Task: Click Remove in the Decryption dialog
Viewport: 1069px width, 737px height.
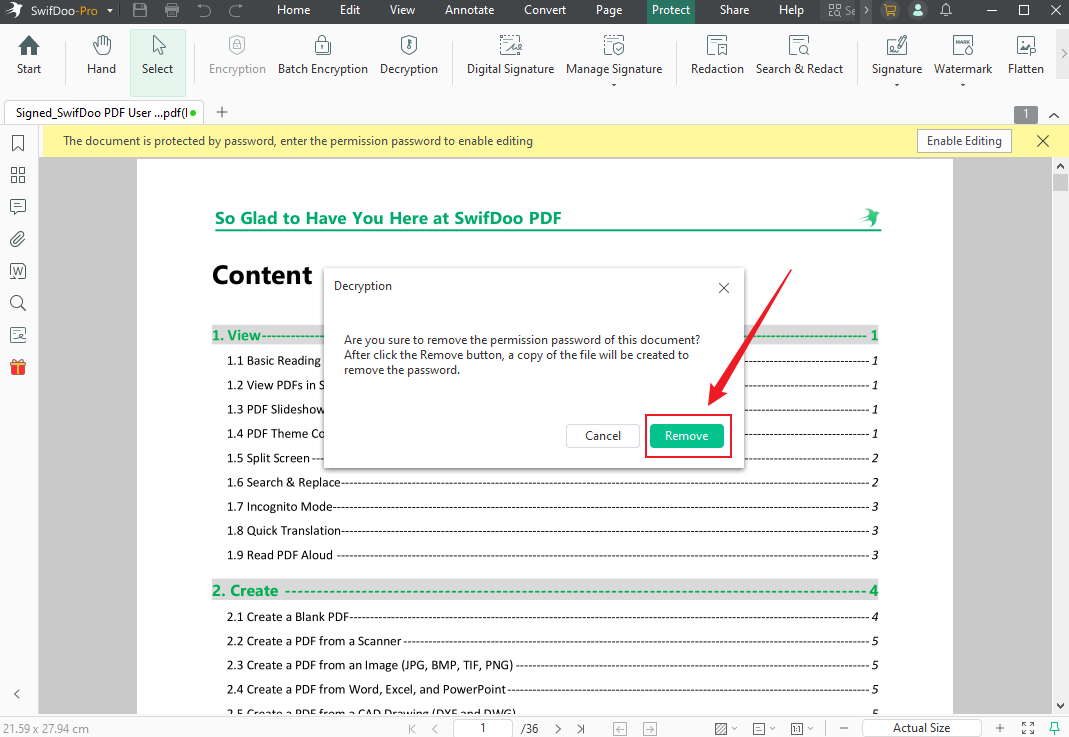Action: pyautogui.click(x=688, y=435)
